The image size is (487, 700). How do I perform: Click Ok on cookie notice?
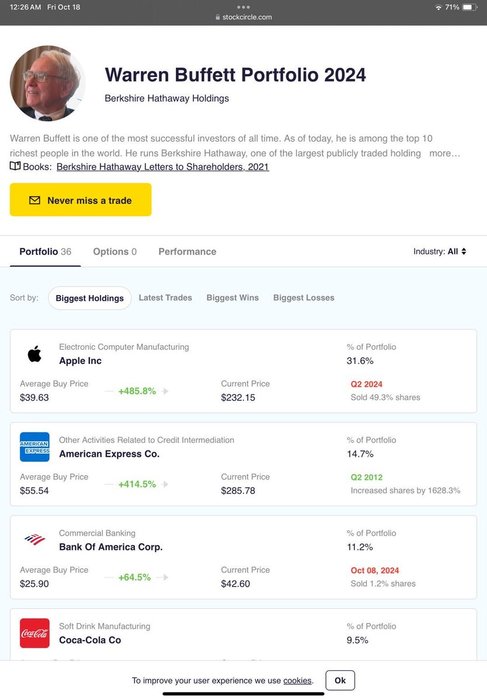340,680
